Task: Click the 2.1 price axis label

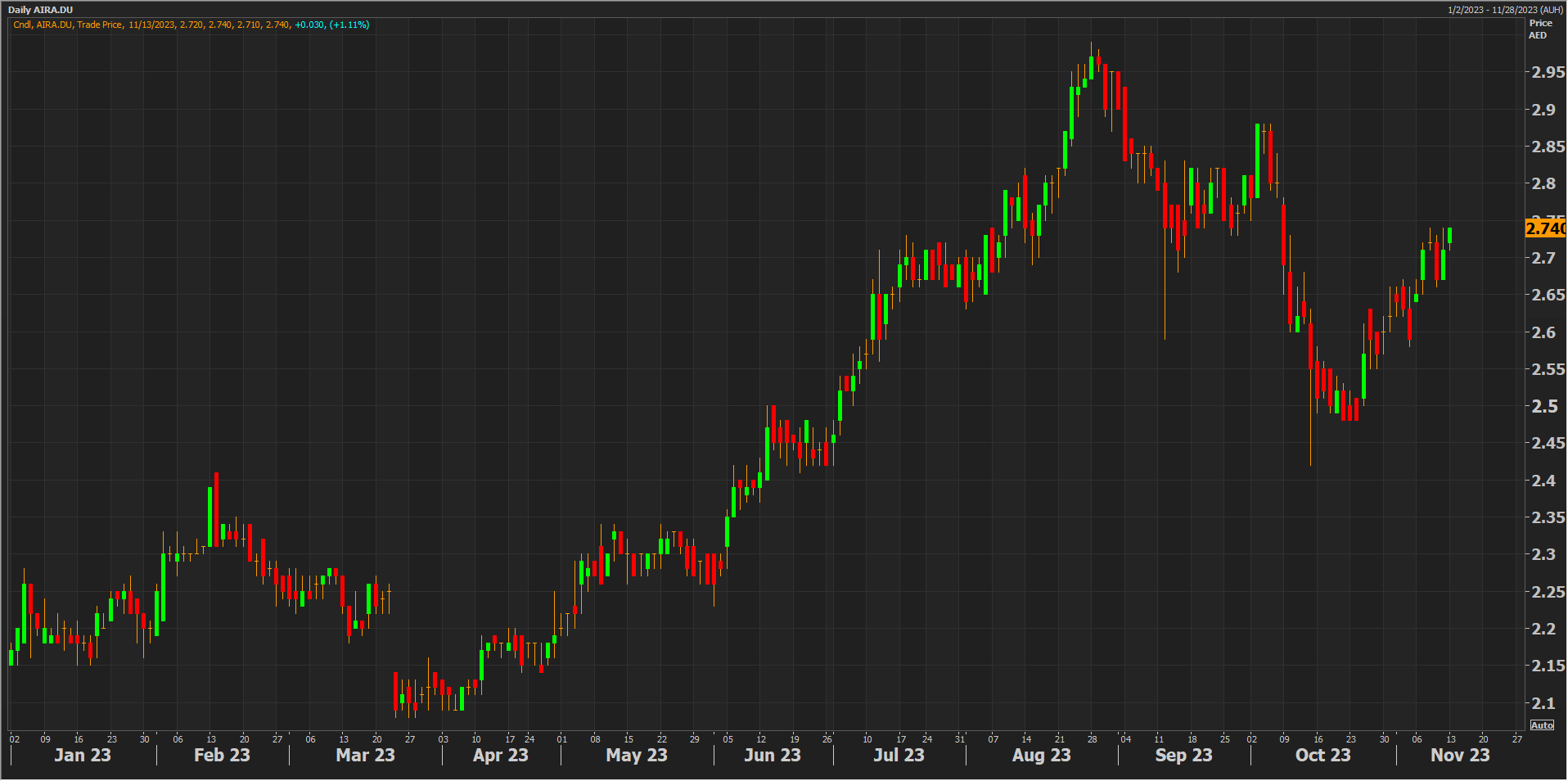Action: 1545,703
